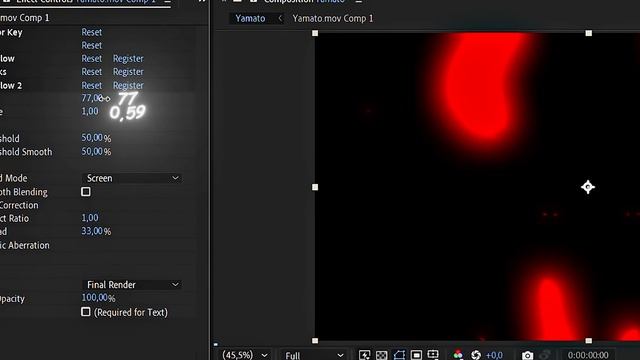Viewport: 640px width, 360px height.
Task: Click Reset in the Glow row
Action: (x=91, y=59)
